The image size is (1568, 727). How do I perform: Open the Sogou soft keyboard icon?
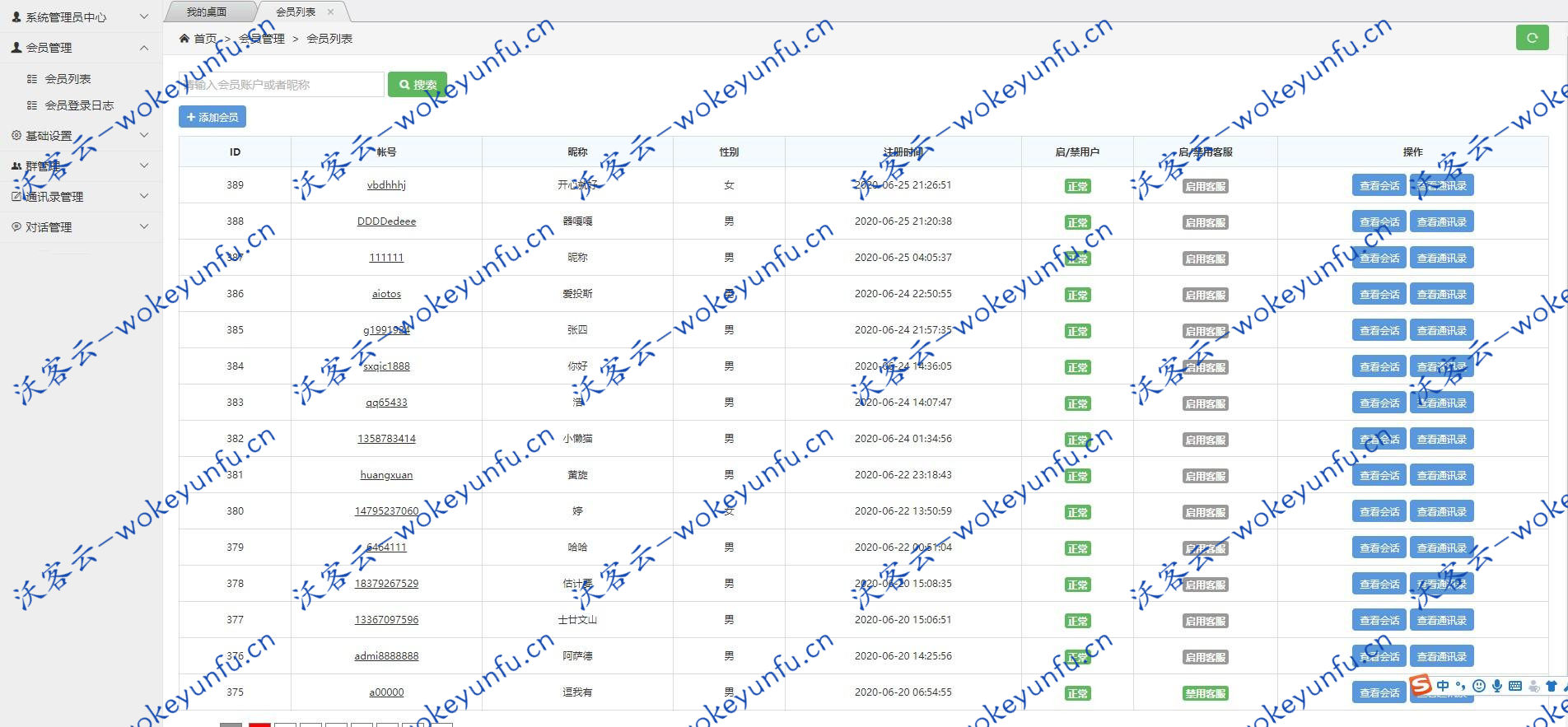pyautogui.click(x=1514, y=686)
